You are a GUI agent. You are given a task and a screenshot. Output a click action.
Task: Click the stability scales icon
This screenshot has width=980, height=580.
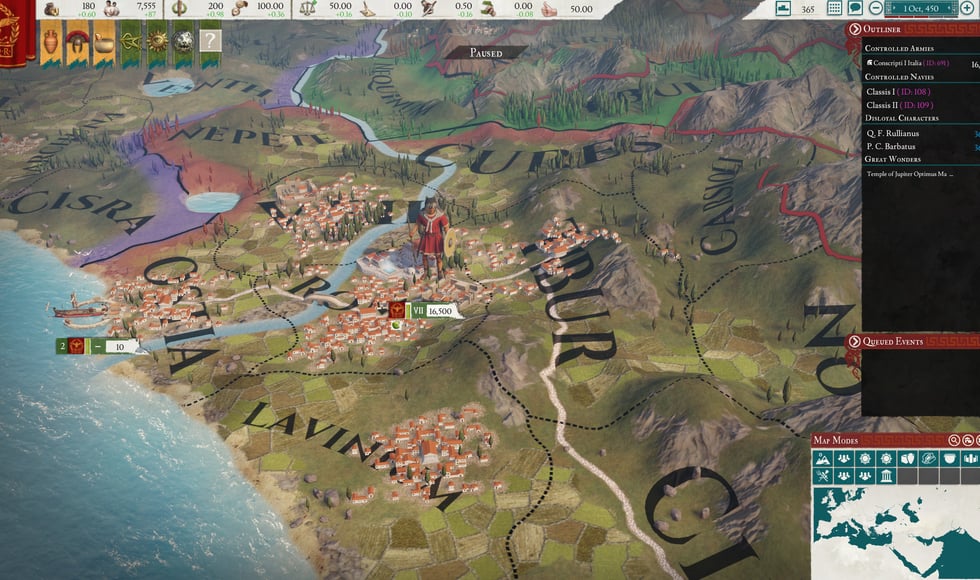308,9
